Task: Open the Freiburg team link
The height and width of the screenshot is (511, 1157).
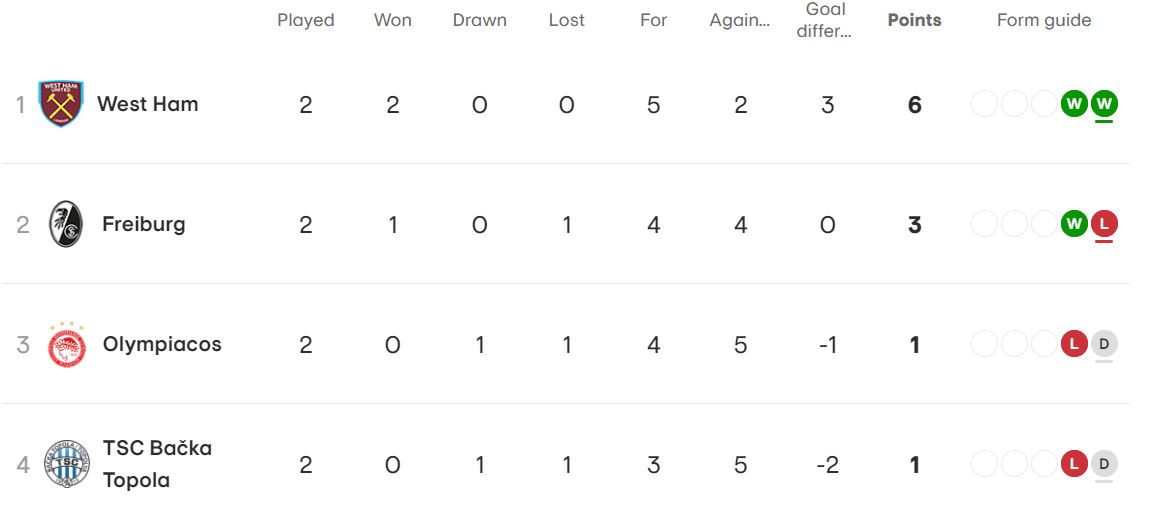Action: pyautogui.click(x=144, y=224)
